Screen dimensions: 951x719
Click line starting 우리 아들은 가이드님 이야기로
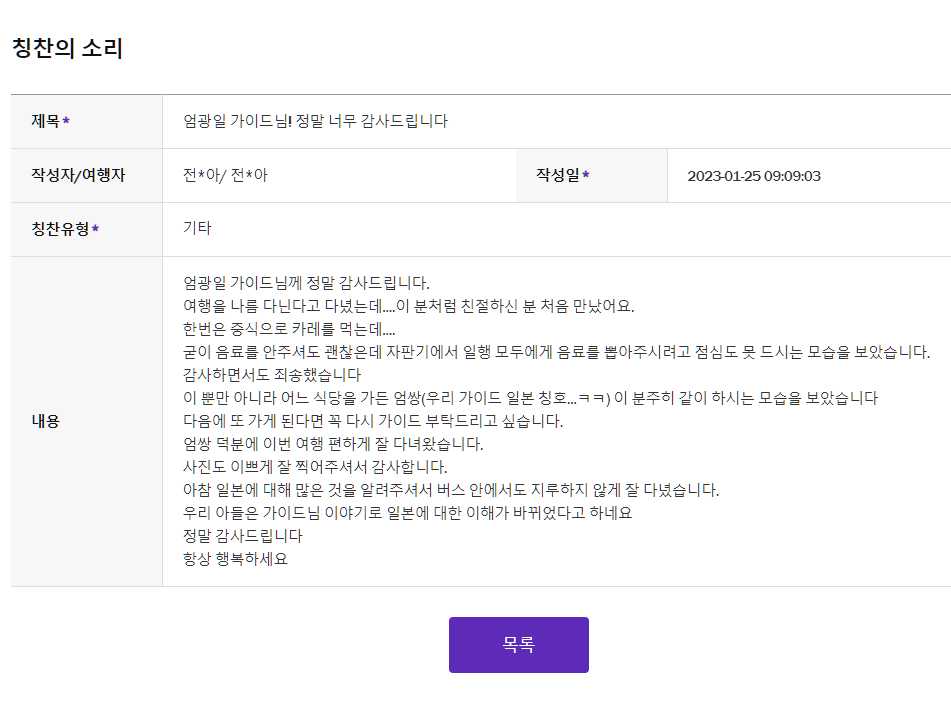[408, 513]
